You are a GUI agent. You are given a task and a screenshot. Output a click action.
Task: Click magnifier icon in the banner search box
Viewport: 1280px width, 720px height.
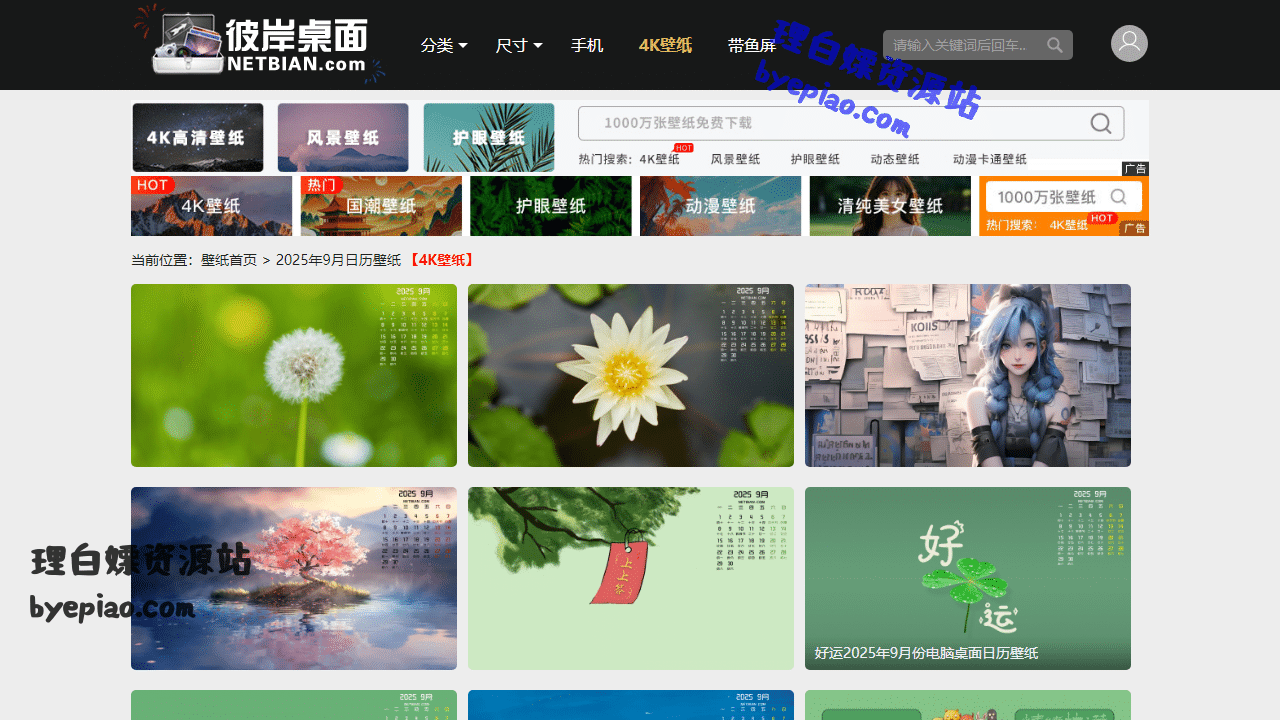[x=1101, y=123]
